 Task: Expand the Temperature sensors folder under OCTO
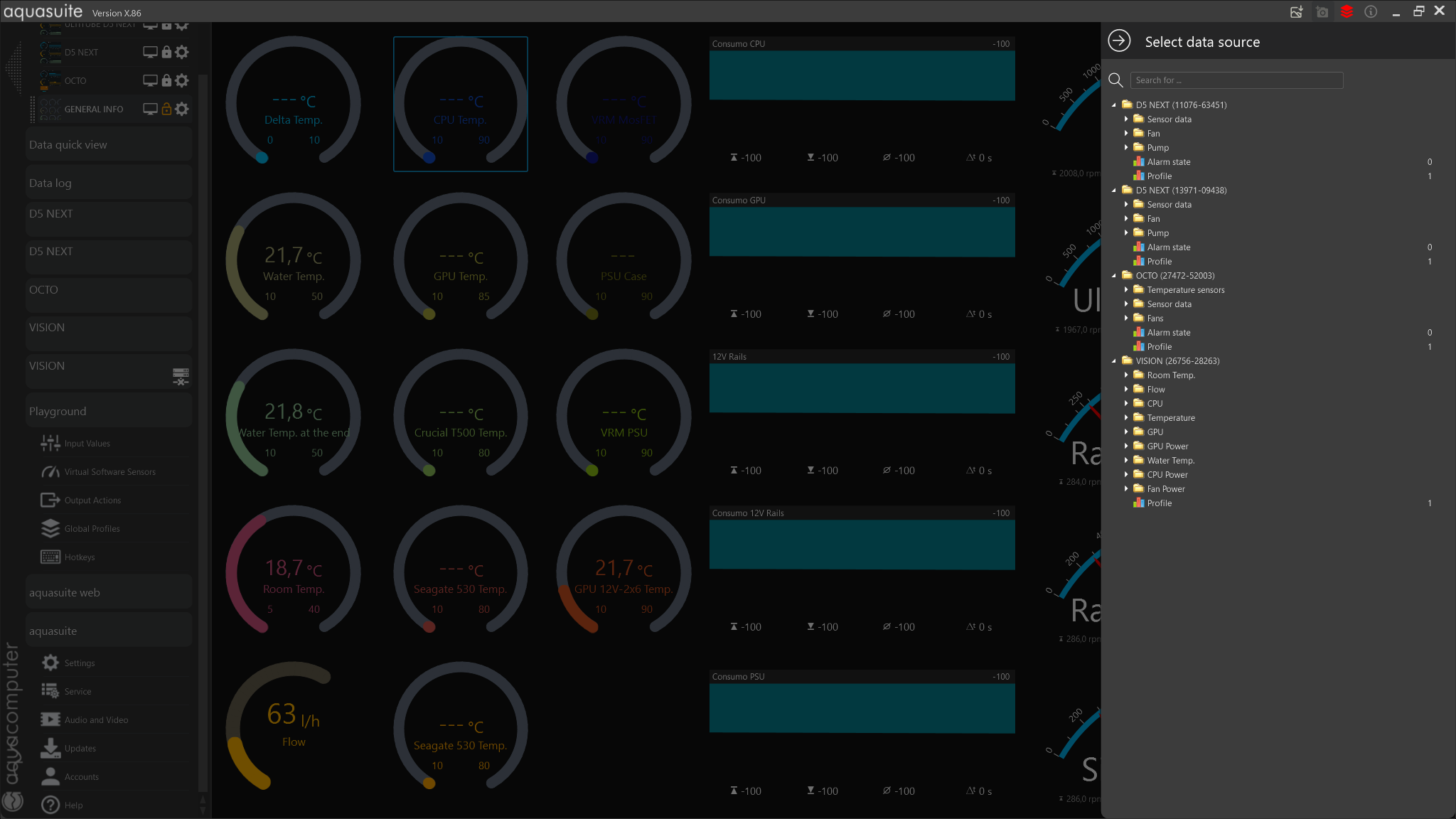pos(1126,289)
